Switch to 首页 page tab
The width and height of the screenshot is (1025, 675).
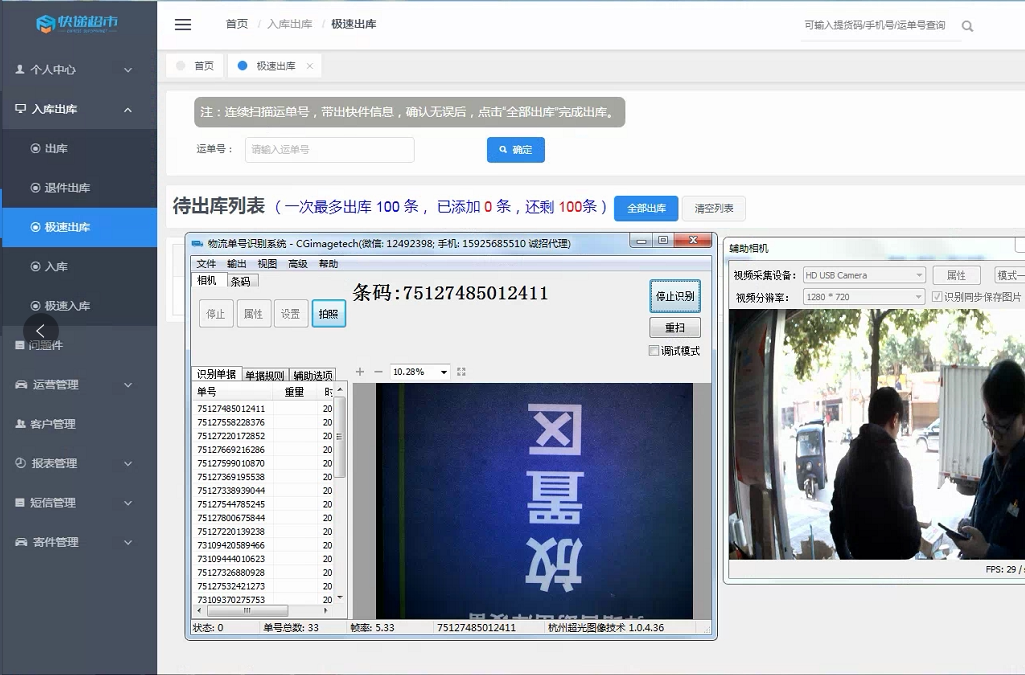(195, 66)
